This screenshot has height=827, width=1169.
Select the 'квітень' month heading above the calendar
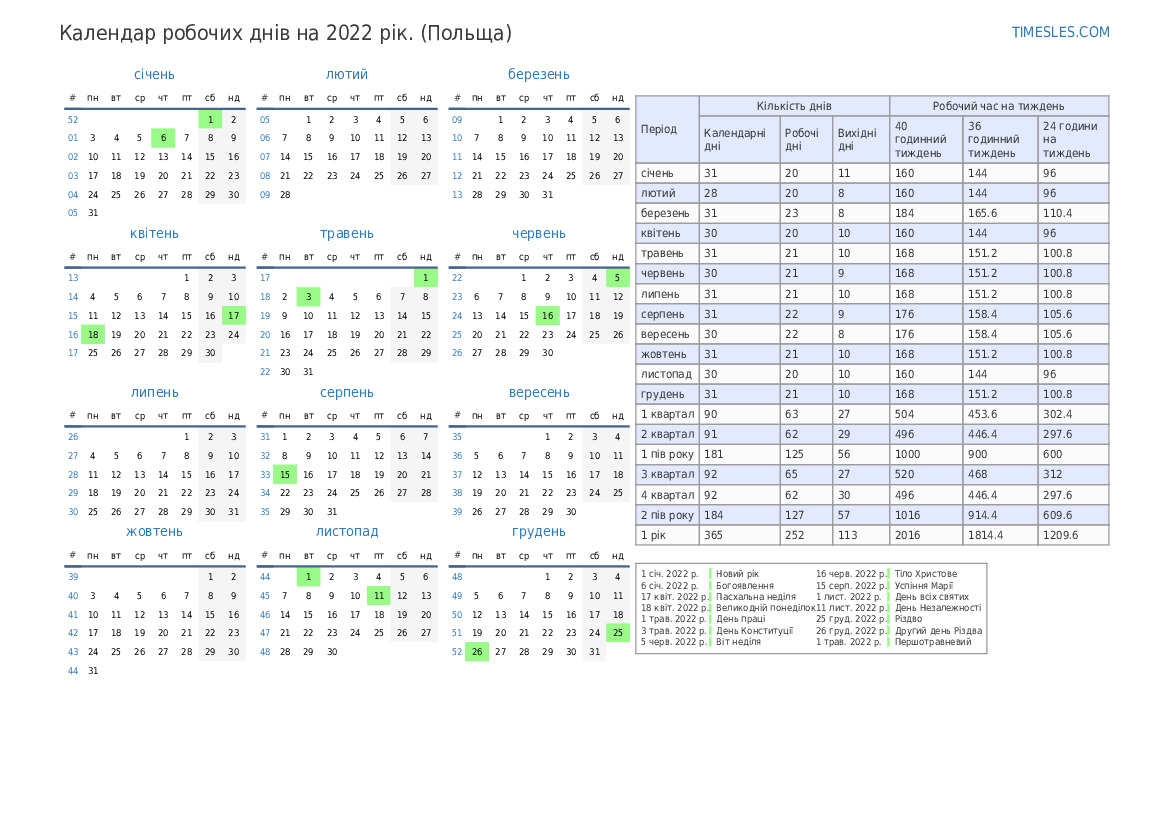click(x=154, y=233)
